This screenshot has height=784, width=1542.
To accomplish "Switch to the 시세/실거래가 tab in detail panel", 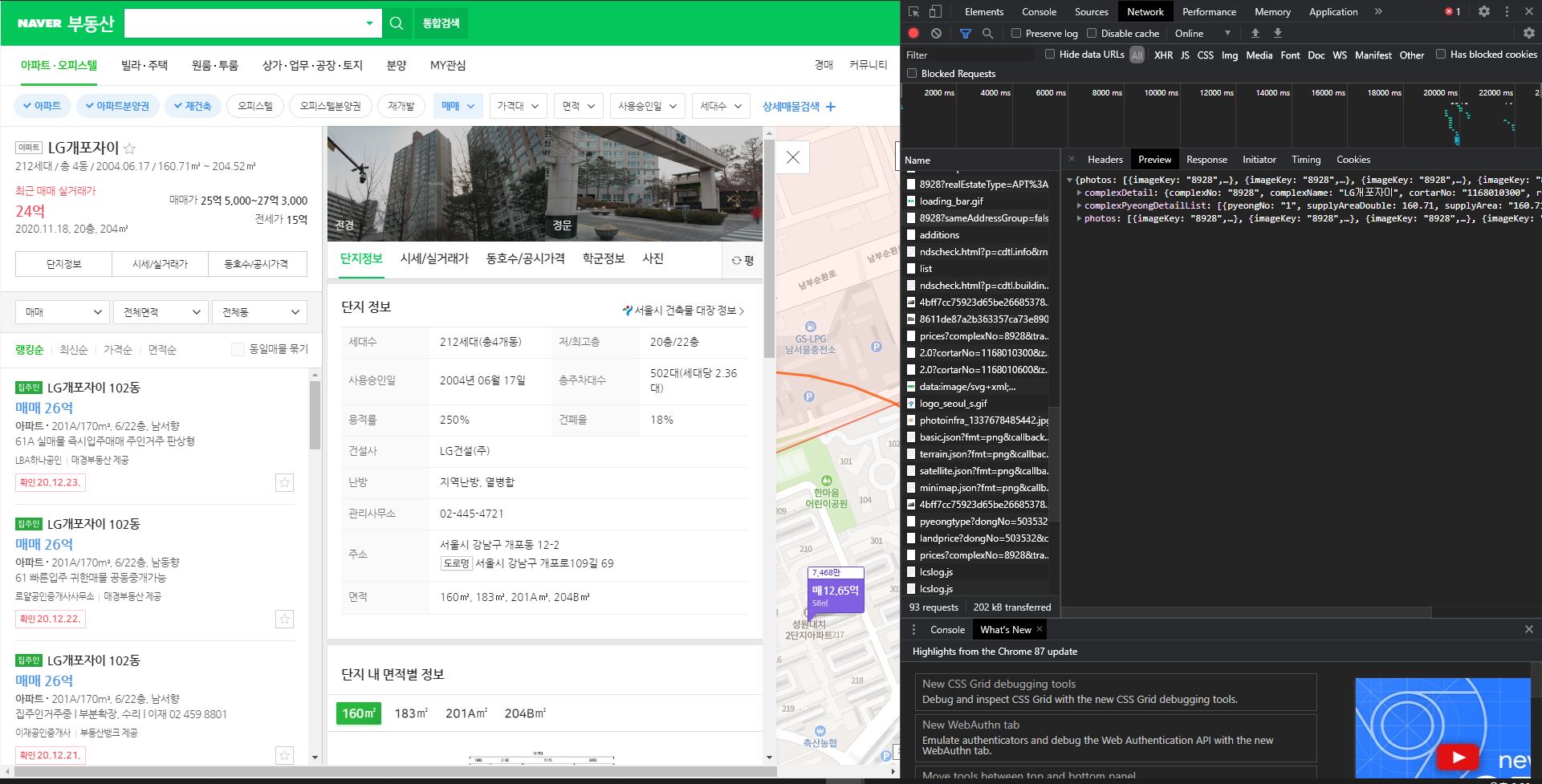I will (434, 258).
